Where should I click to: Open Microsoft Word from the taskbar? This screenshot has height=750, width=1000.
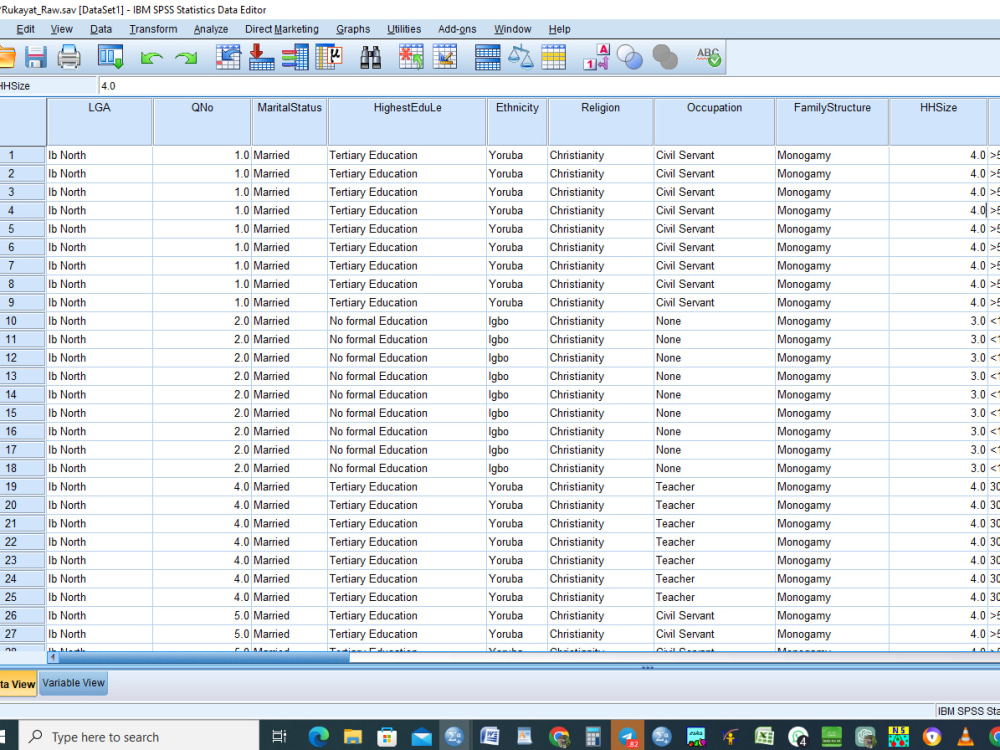click(x=490, y=737)
